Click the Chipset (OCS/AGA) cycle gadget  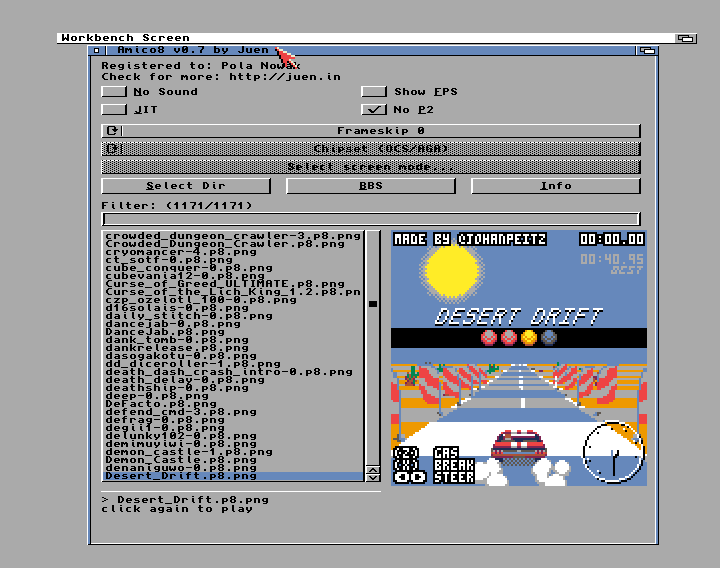tap(371, 149)
